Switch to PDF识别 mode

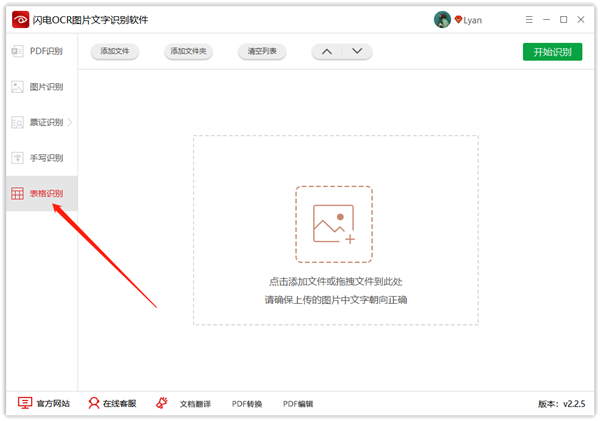[x=42, y=51]
